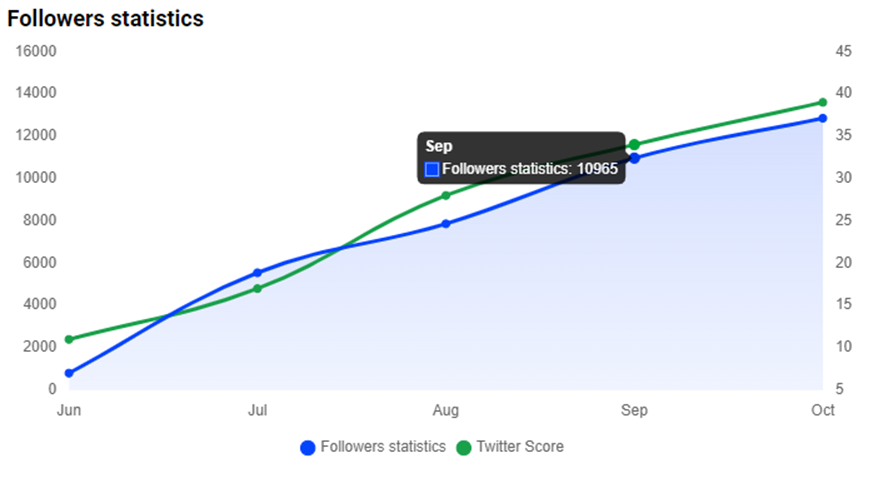Select the green Twitter Score point for Jul

[x=257, y=289]
